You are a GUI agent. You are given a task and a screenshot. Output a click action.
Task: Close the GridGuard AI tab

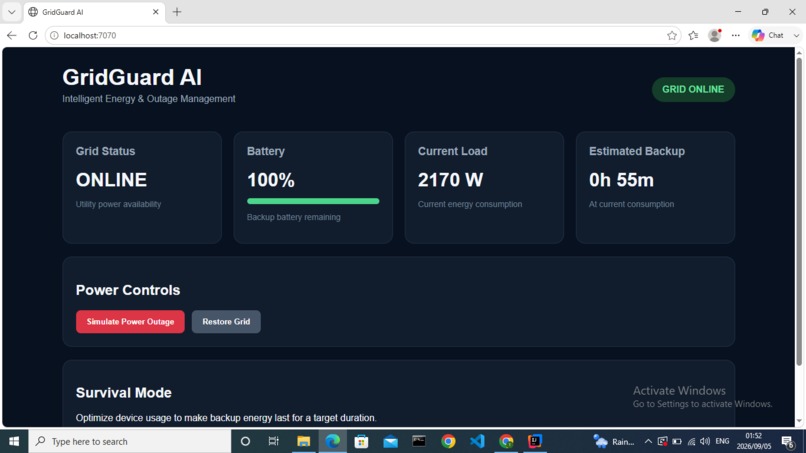coord(156,12)
